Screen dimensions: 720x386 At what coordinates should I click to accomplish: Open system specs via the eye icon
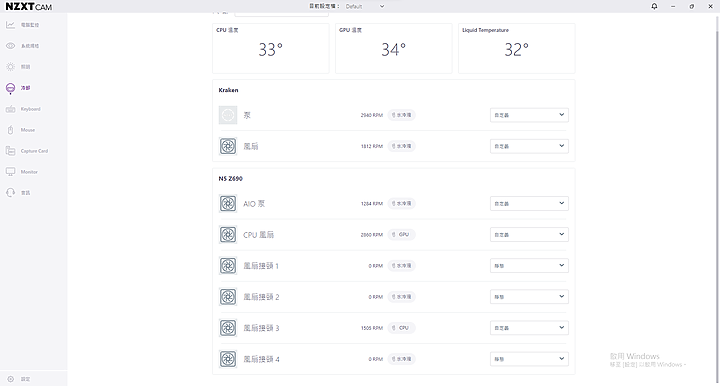[x=11, y=46]
